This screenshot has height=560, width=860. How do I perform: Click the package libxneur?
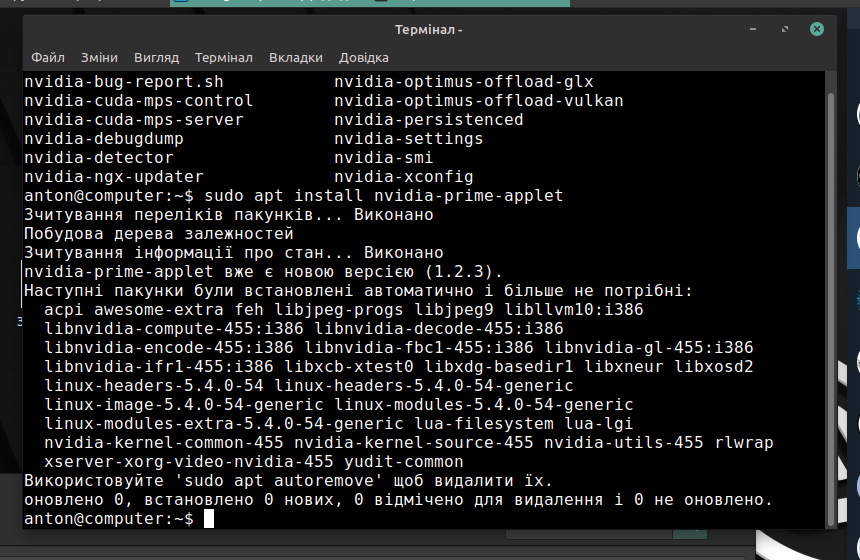click(x=624, y=367)
